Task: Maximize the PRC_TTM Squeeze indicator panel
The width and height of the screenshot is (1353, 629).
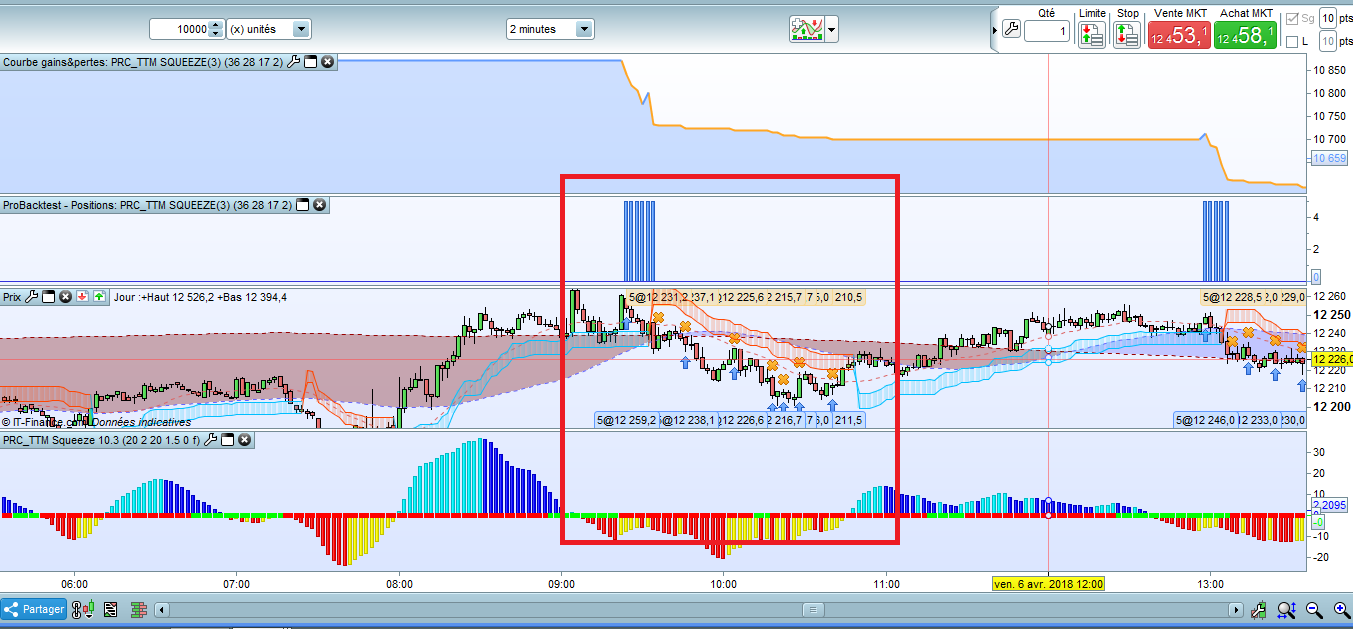Action: point(227,440)
